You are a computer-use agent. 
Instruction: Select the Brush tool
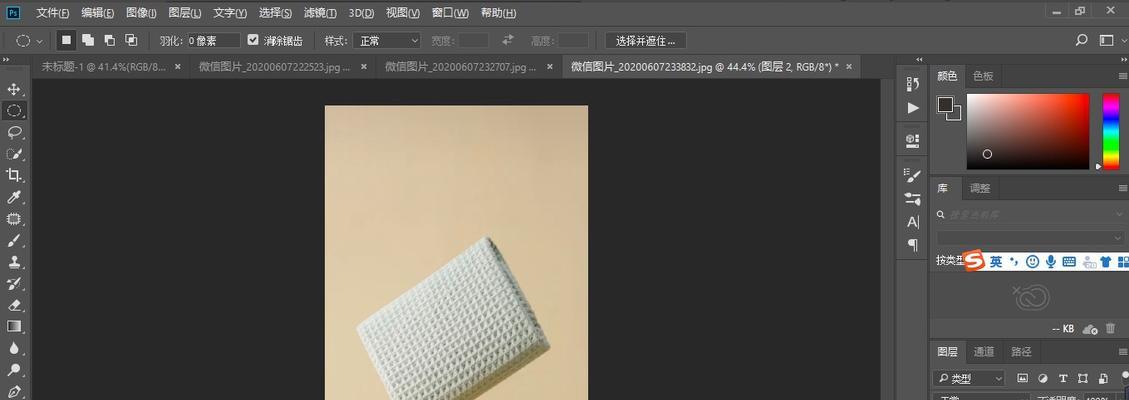(x=14, y=240)
